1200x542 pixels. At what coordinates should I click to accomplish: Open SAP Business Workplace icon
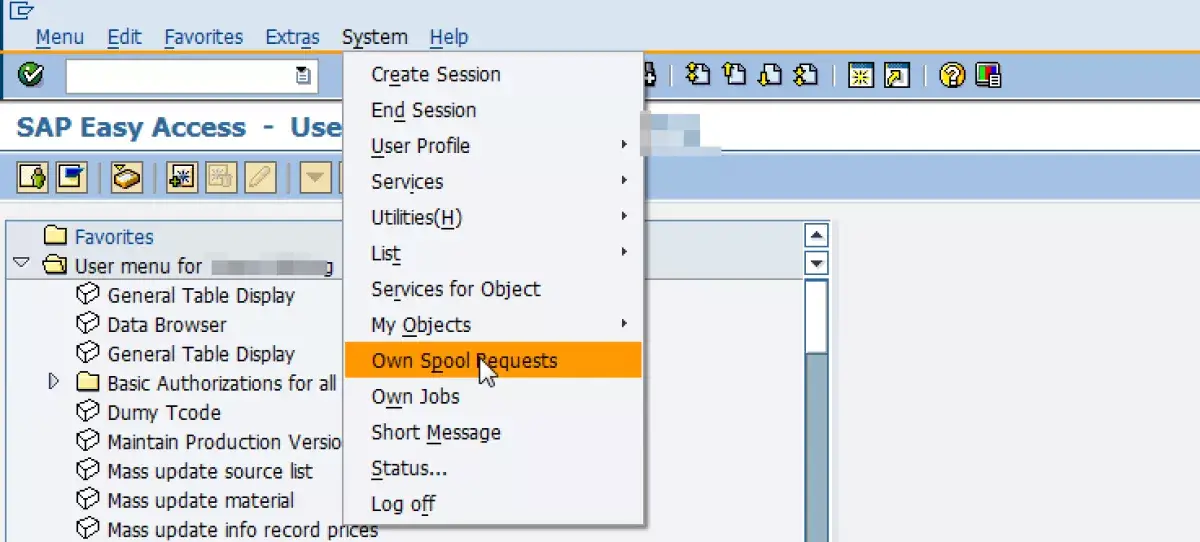coord(126,178)
